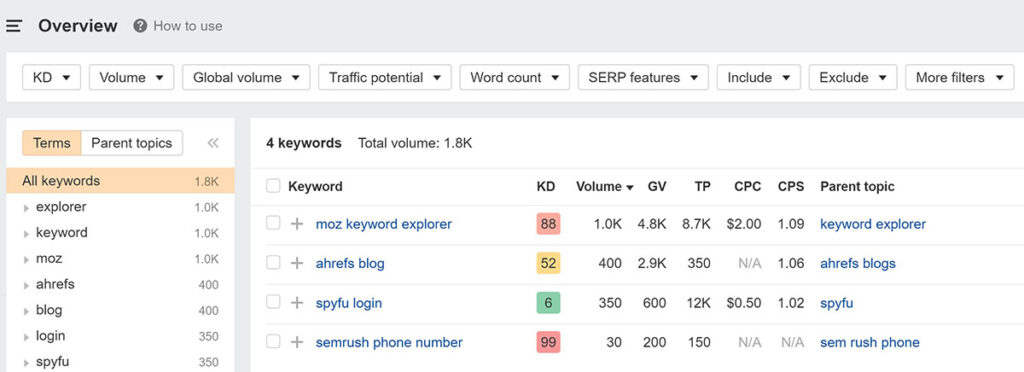Add semrush phone number using plus icon
Viewport: 1024px width, 372px height.
[297, 342]
